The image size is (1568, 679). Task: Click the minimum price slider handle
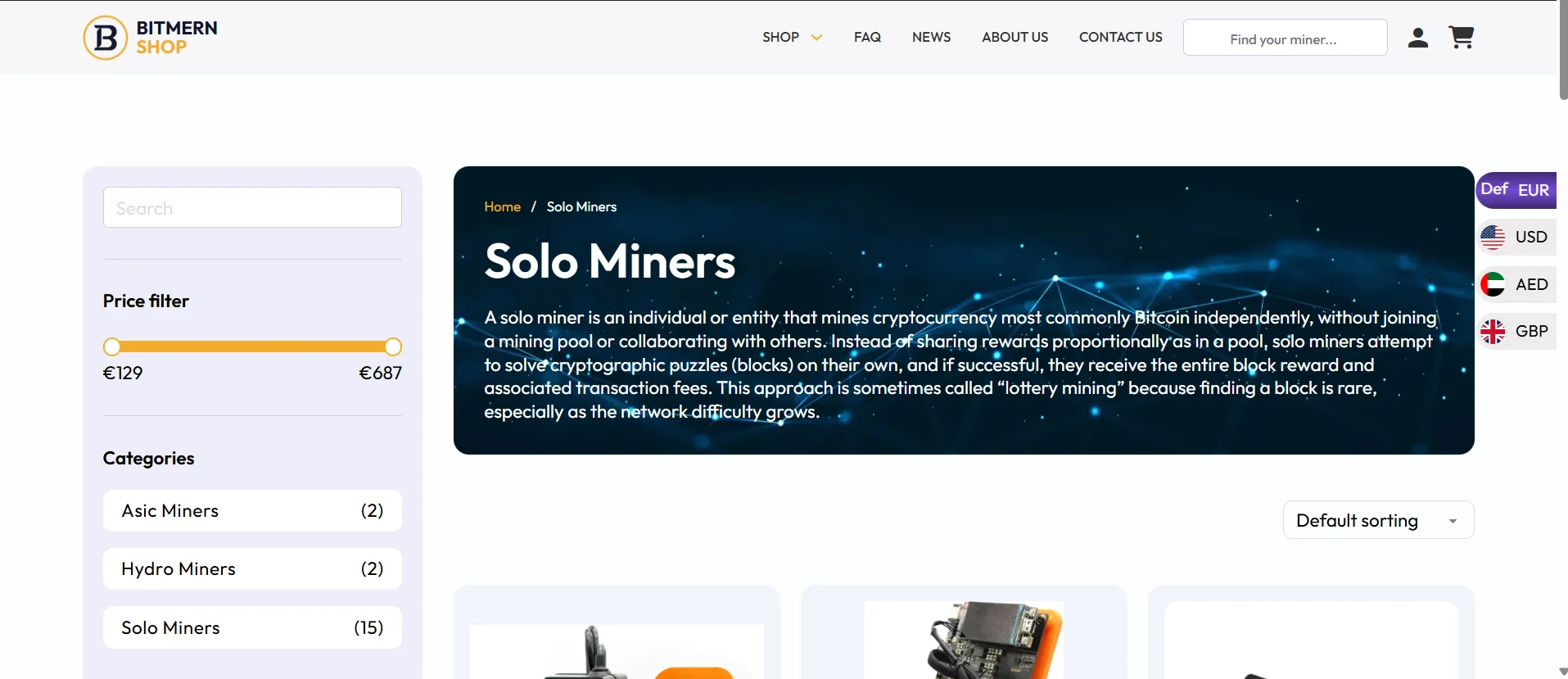[x=112, y=346]
